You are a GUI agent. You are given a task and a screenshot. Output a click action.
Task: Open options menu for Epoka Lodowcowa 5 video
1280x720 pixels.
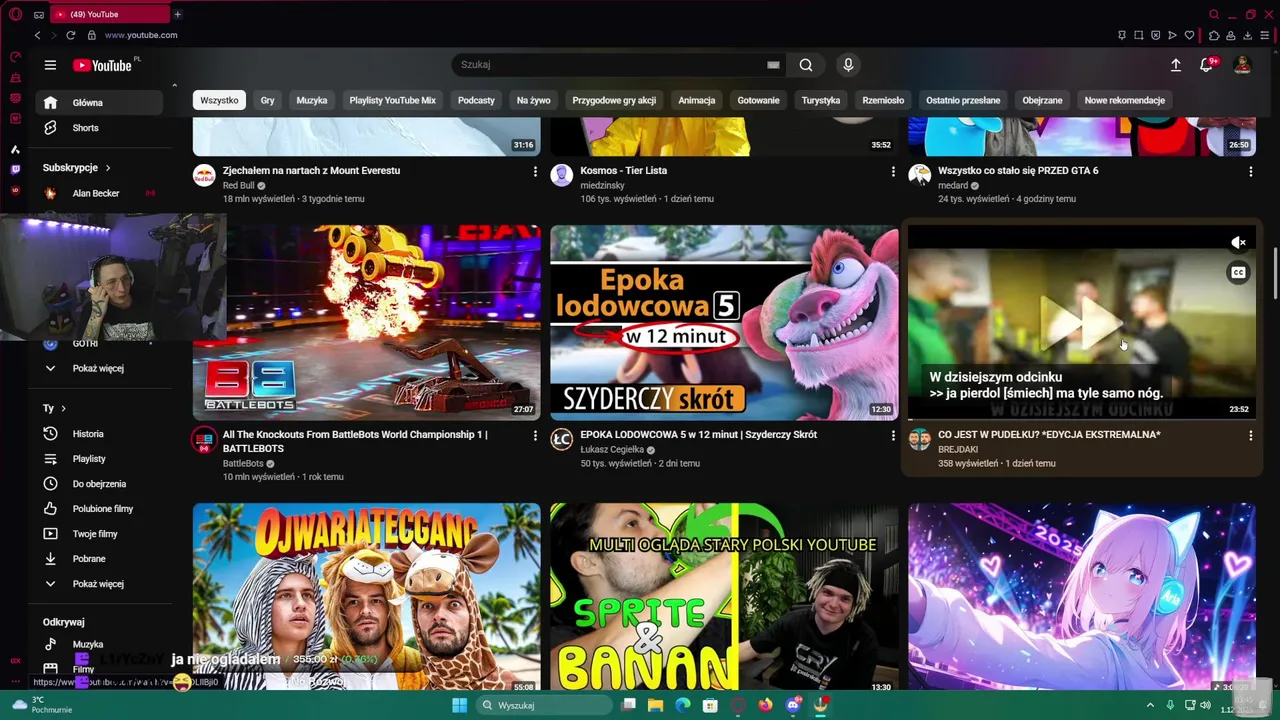click(x=893, y=436)
